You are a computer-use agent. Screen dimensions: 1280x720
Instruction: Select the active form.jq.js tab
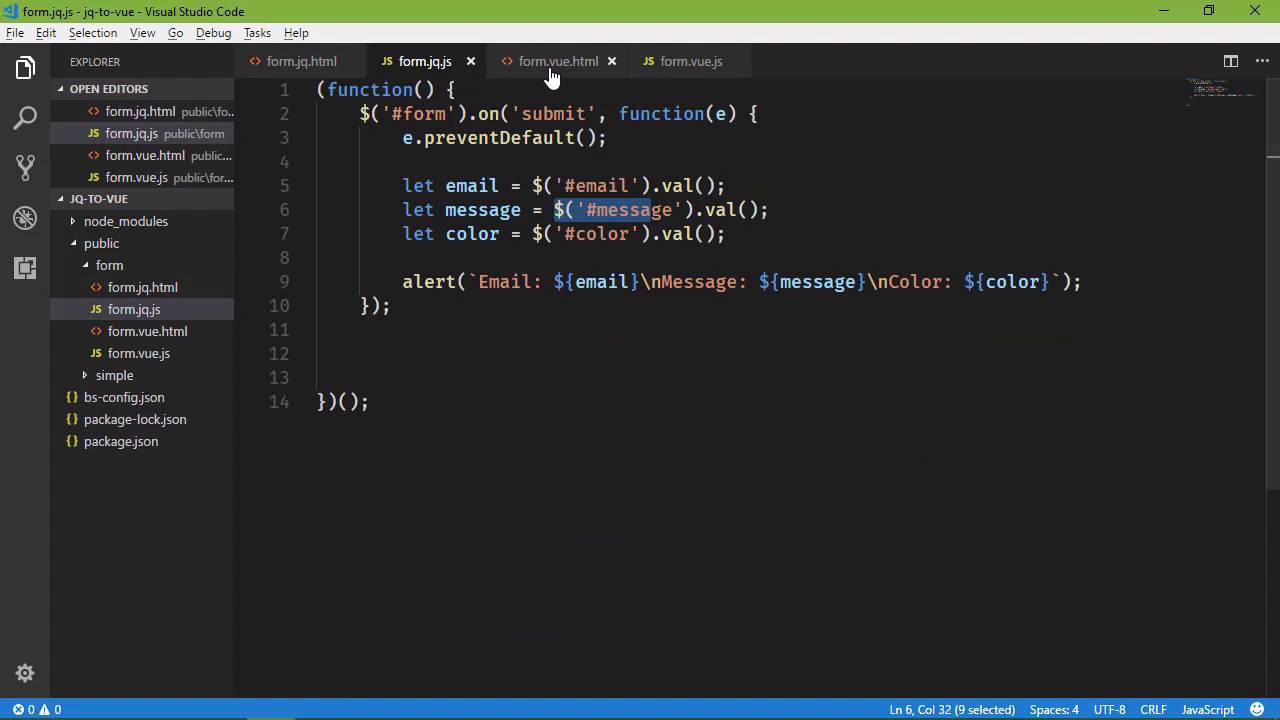coord(425,61)
